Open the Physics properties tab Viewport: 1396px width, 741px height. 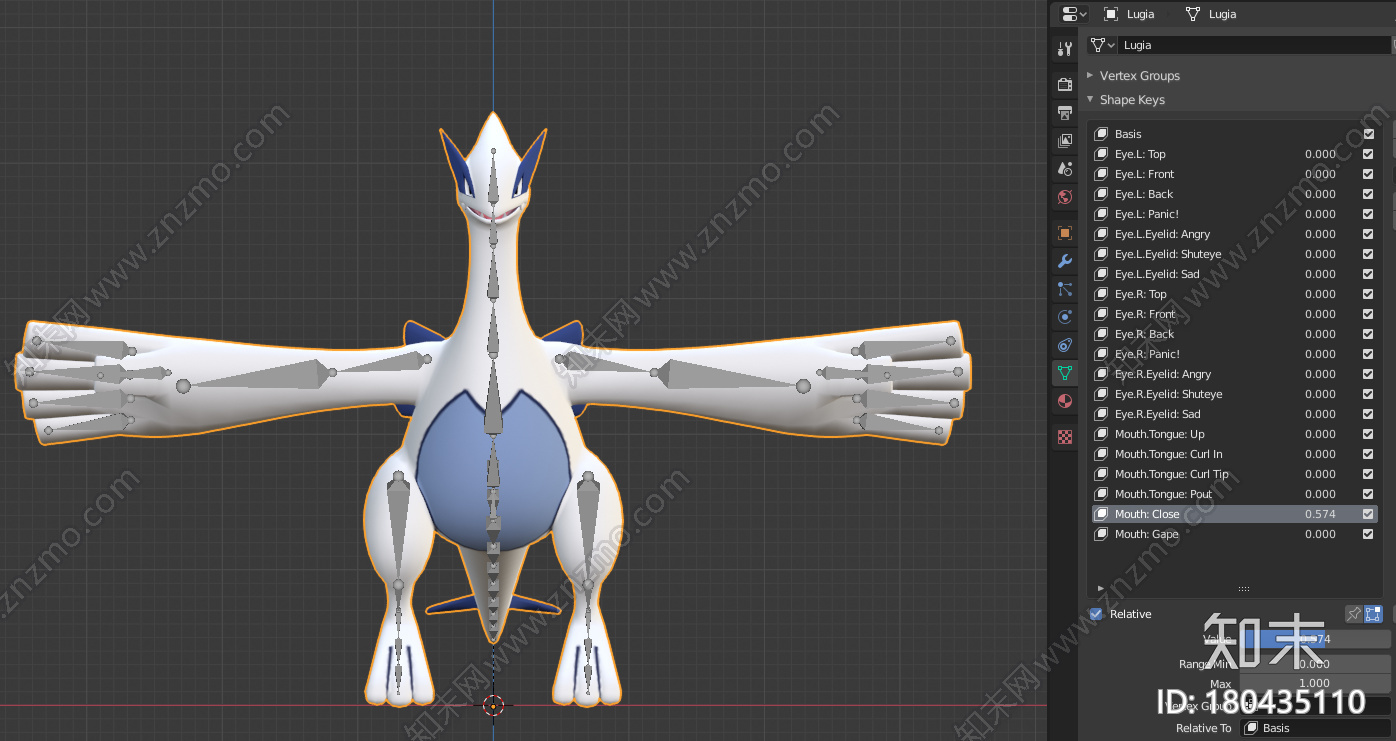click(1065, 317)
